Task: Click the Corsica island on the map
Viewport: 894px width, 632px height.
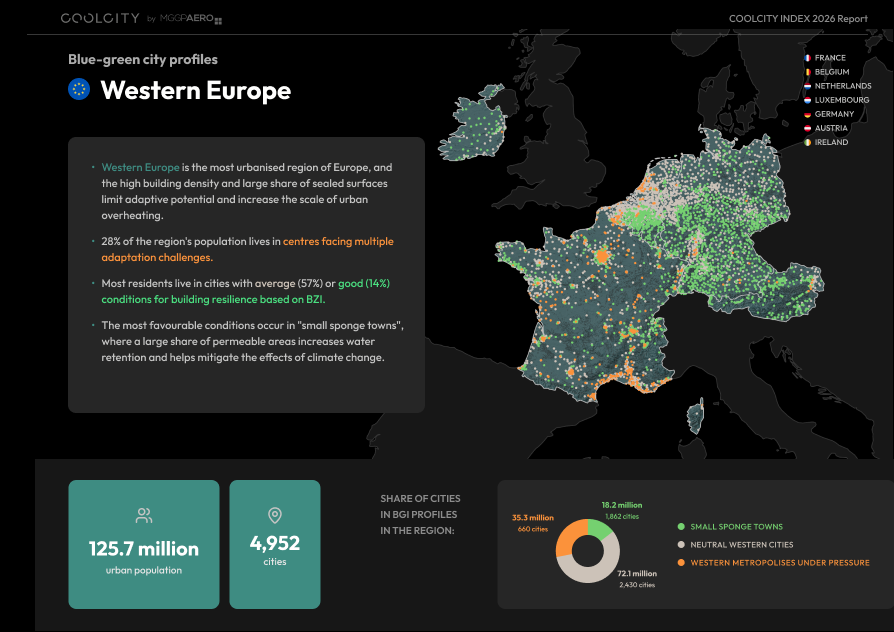Action: pyautogui.click(x=696, y=416)
